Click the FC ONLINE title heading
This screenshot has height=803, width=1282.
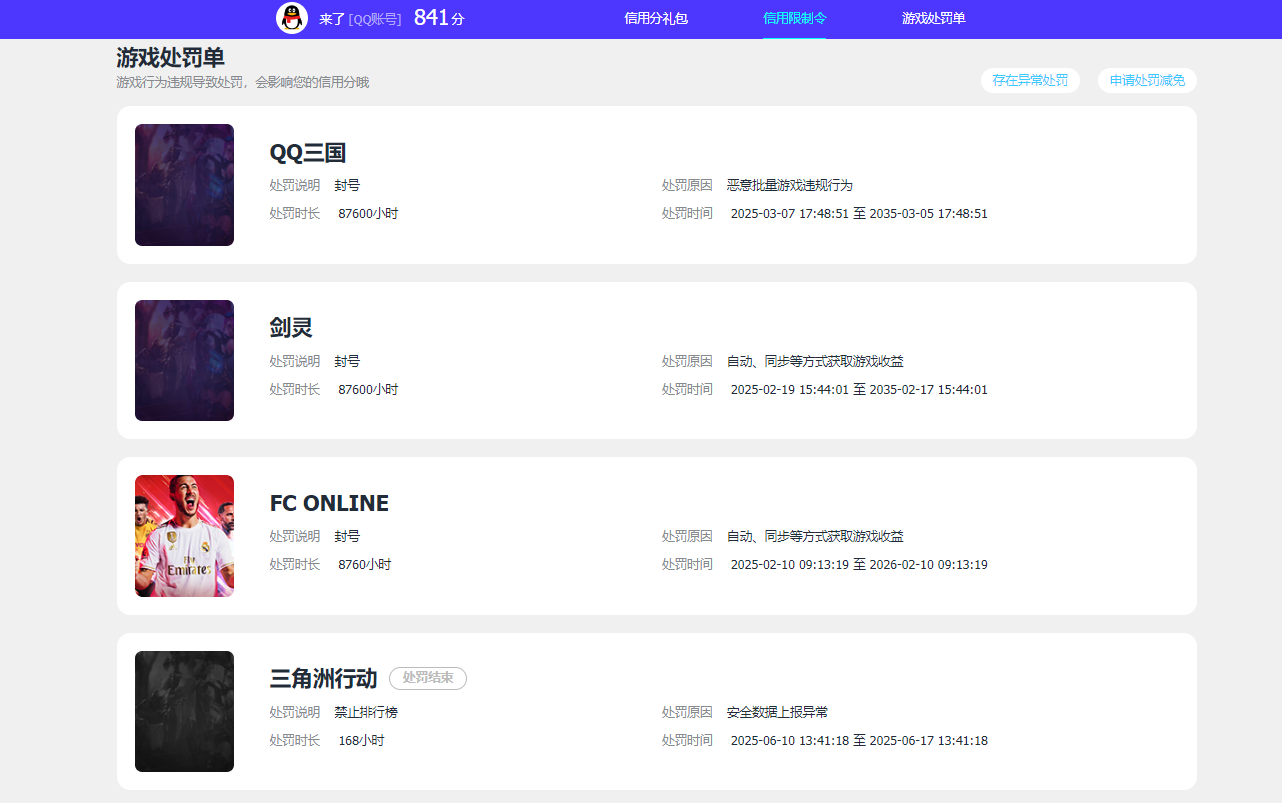point(328,503)
